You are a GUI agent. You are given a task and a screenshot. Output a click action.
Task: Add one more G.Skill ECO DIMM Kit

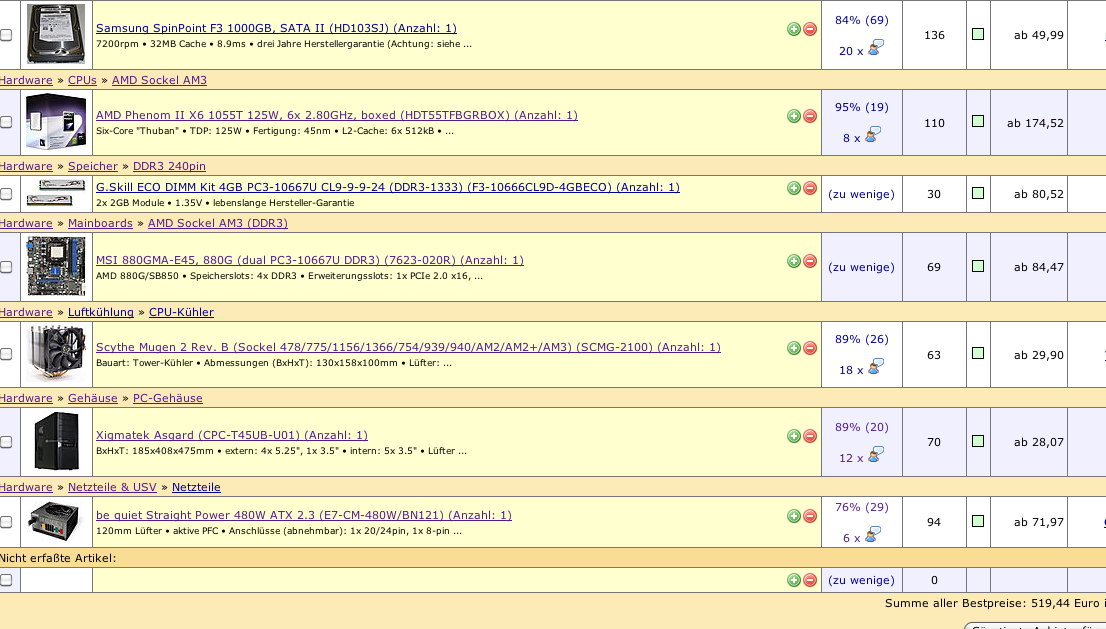tap(794, 188)
